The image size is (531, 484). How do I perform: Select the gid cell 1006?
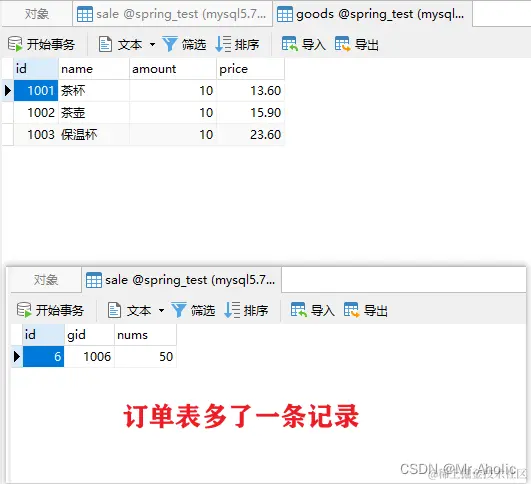tap(89, 356)
